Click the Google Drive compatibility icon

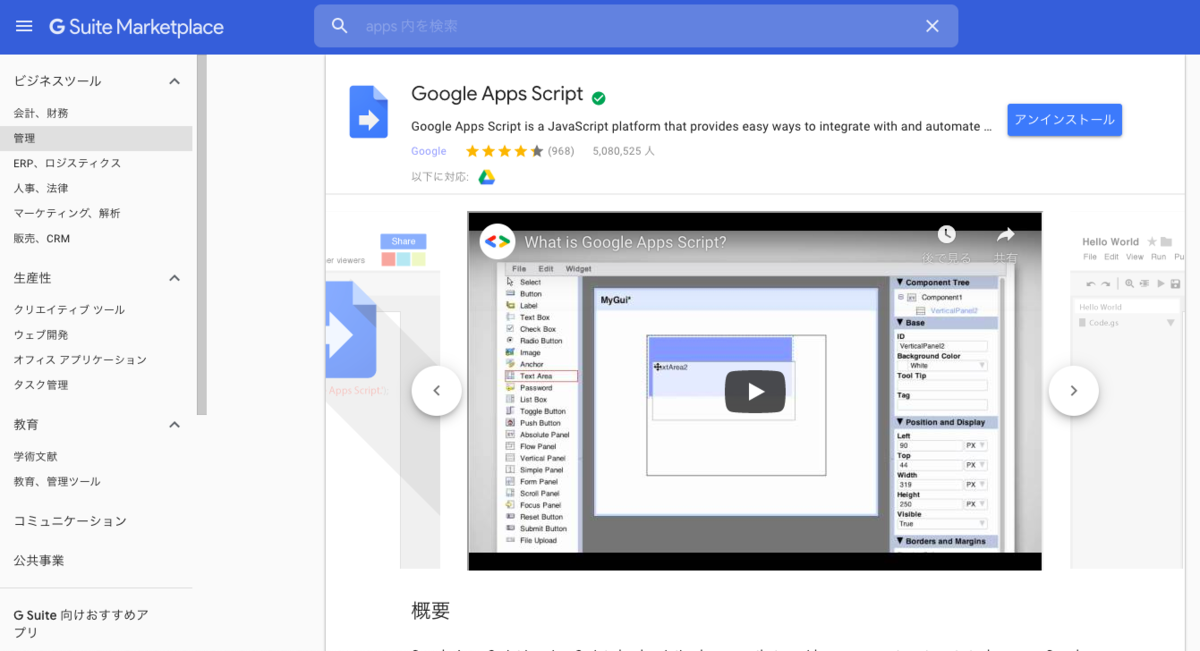(x=486, y=177)
